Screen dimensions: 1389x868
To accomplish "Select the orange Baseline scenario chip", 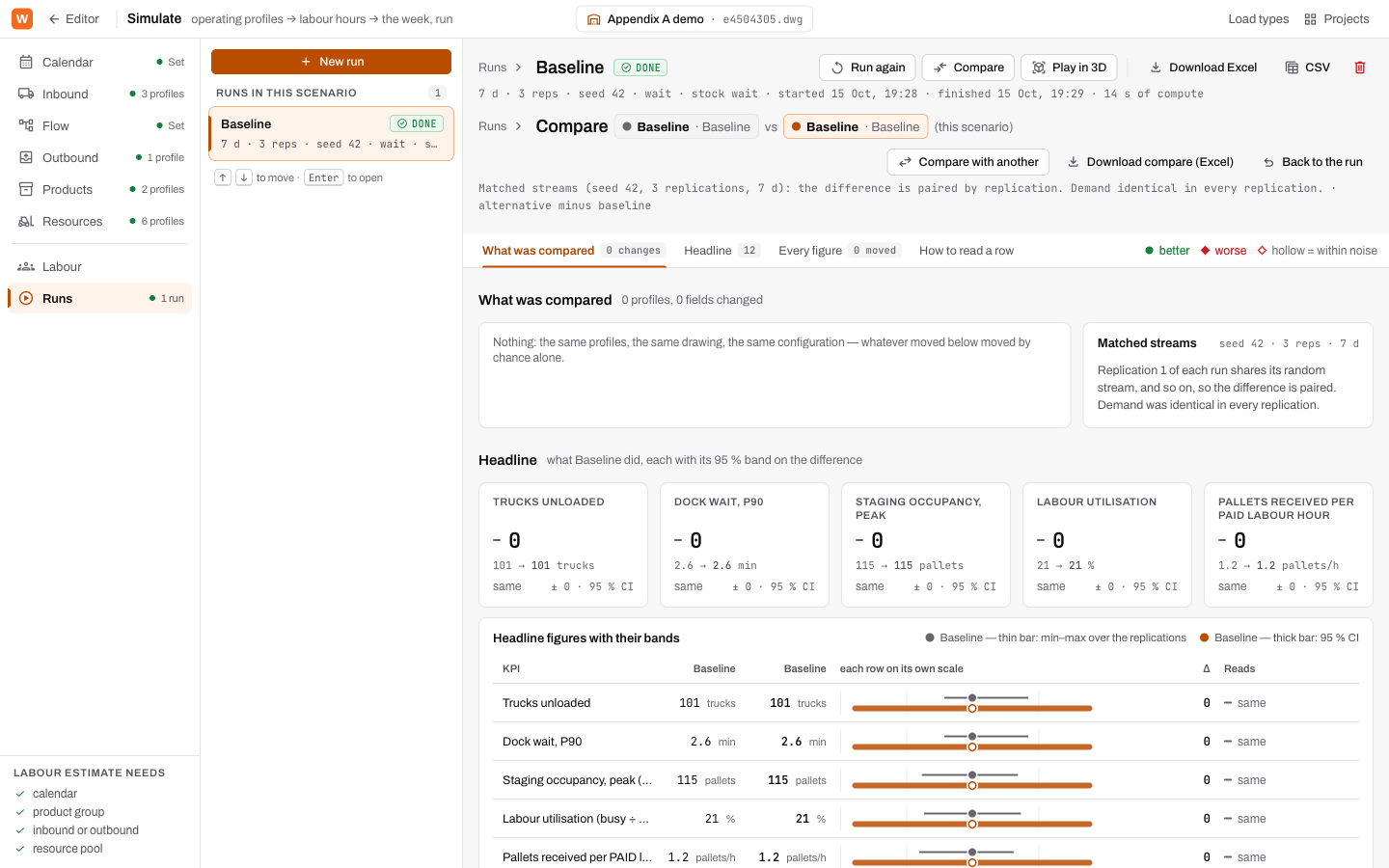I will (x=856, y=126).
